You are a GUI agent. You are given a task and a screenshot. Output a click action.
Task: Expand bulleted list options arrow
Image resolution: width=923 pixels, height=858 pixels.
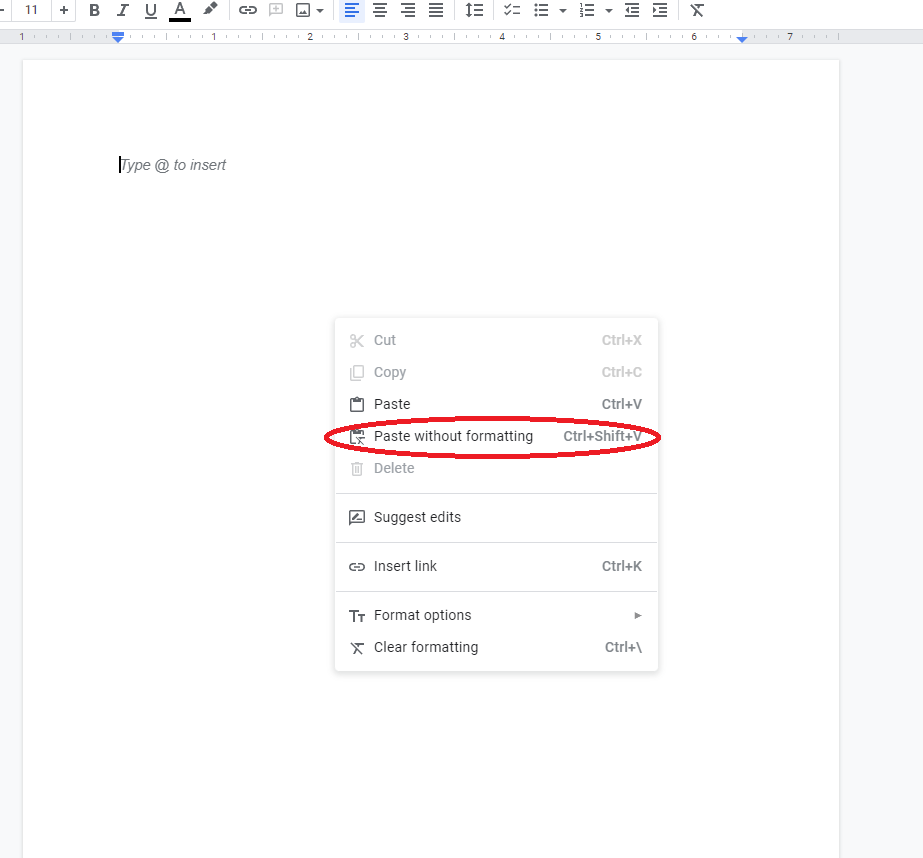click(563, 11)
